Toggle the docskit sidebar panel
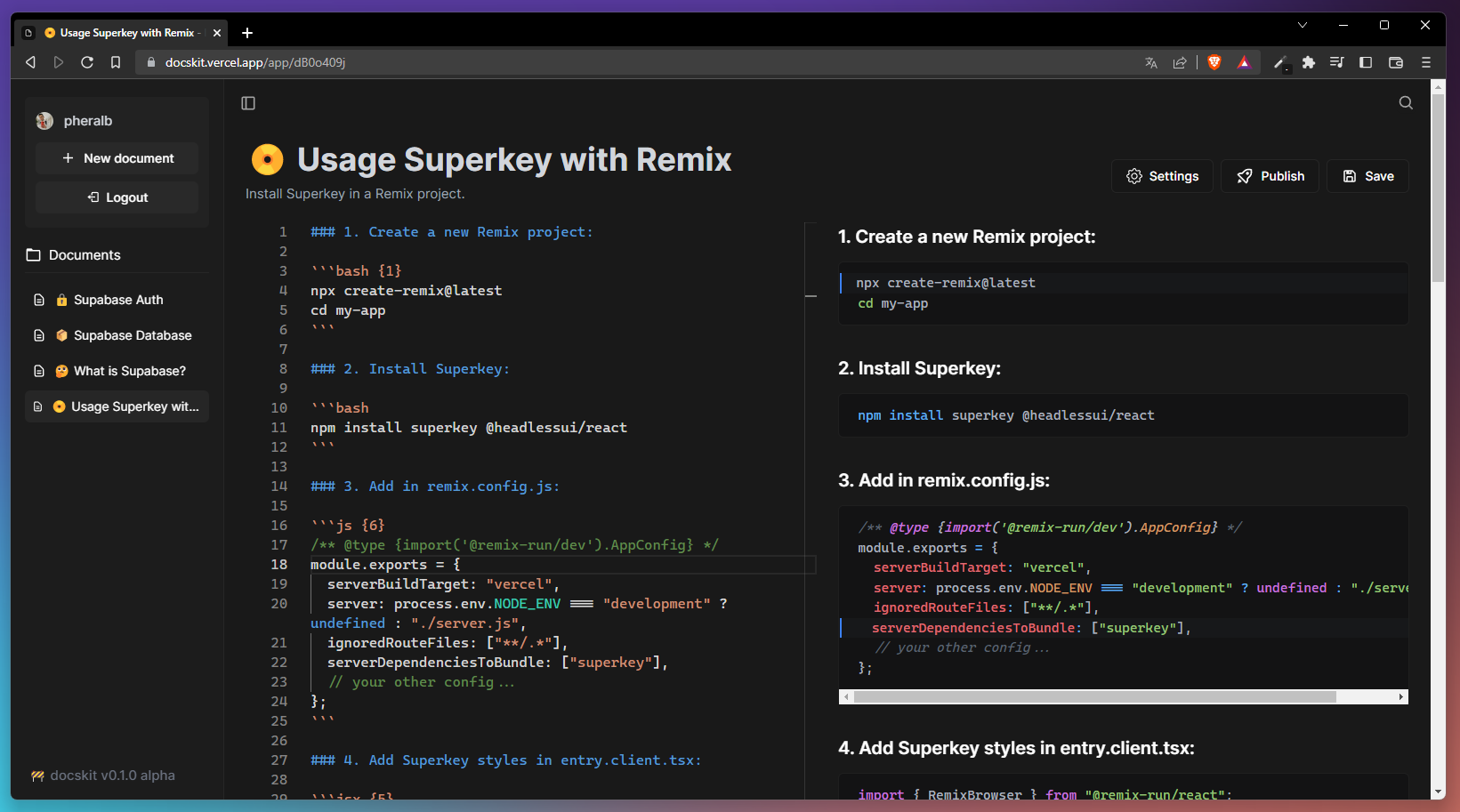1460x812 pixels. click(x=248, y=103)
